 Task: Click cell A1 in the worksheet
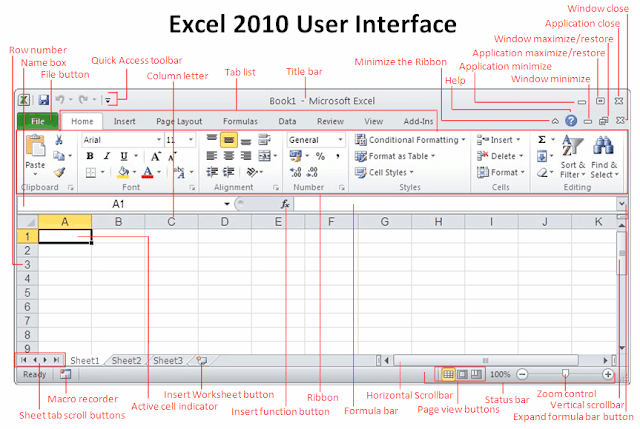point(65,236)
